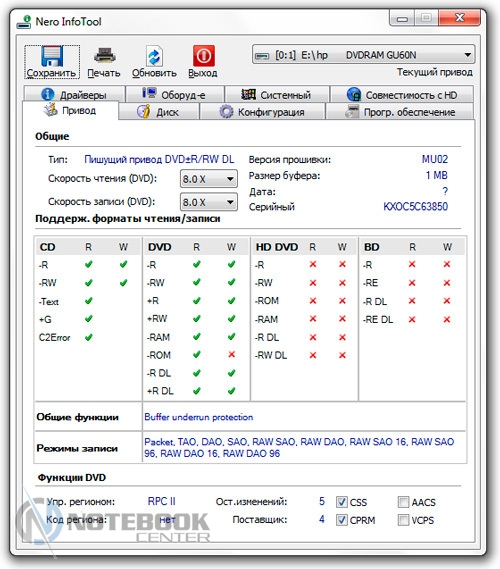The image size is (500, 569).
Task: Click the Обновить refresh icon
Action: (x=154, y=56)
